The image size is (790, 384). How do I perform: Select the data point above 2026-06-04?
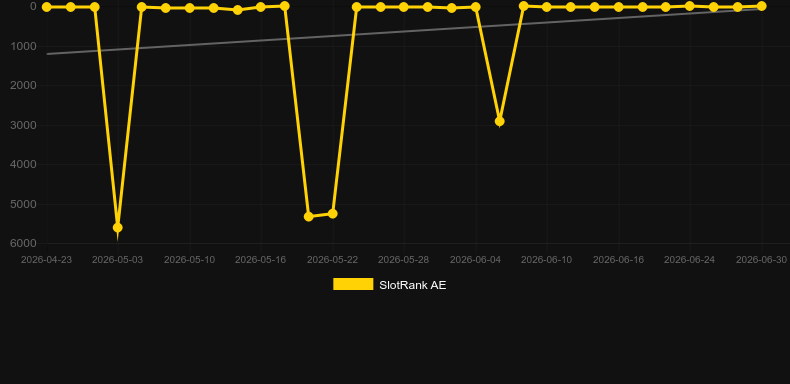coord(475,7)
